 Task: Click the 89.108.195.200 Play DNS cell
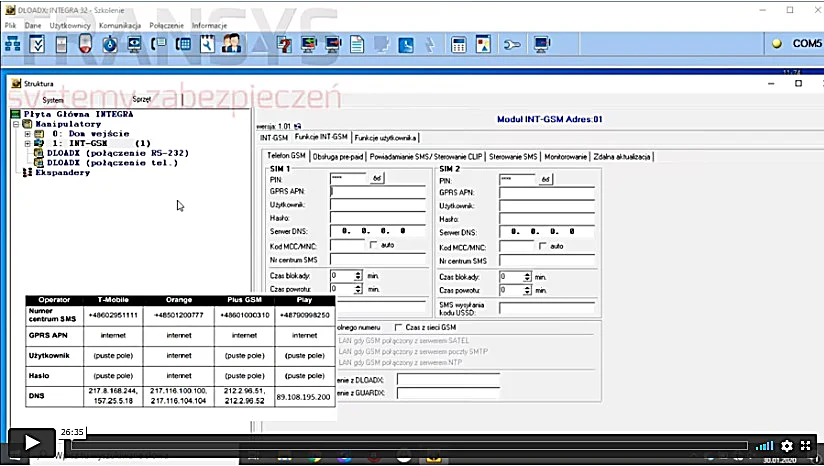304,397
